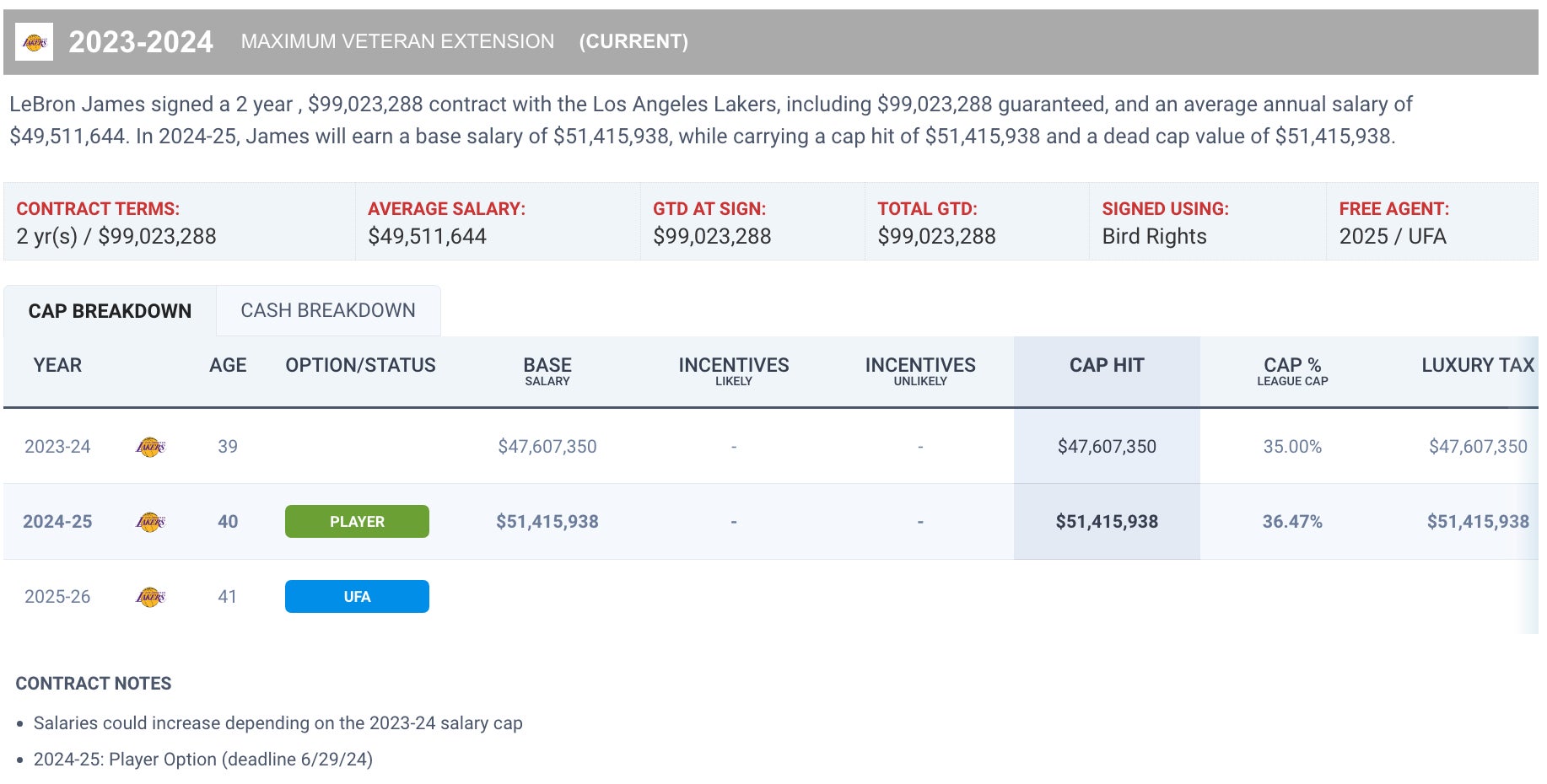The height and width of the screenshot is (784, 1547).
Task: Click the Lakers logo in the 2024-25 row
Action: [x=150, y=522]
